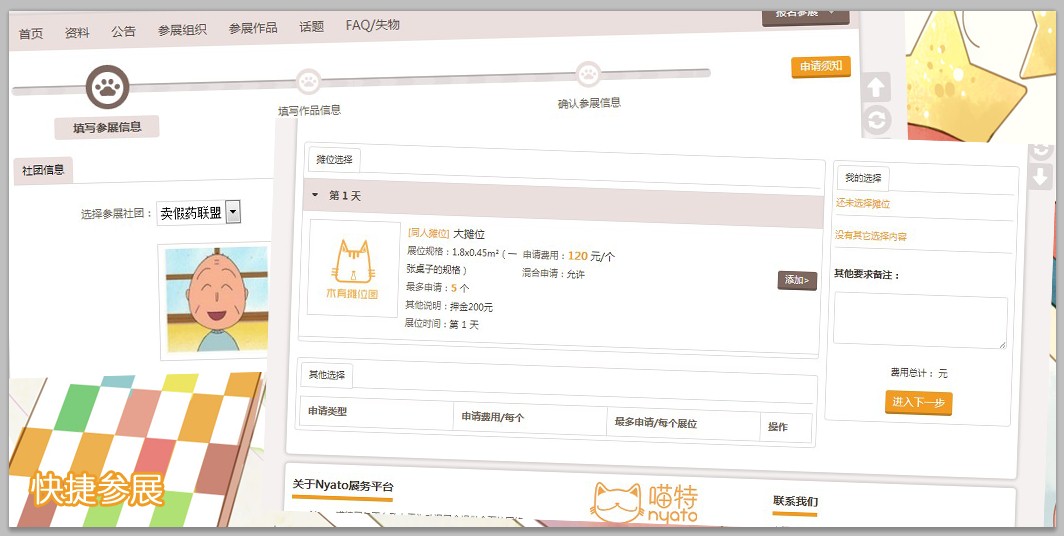The width and height of the screenshot is (1064, 536).
Task: Click the 快捷参展 banner text
Action: 96,490
